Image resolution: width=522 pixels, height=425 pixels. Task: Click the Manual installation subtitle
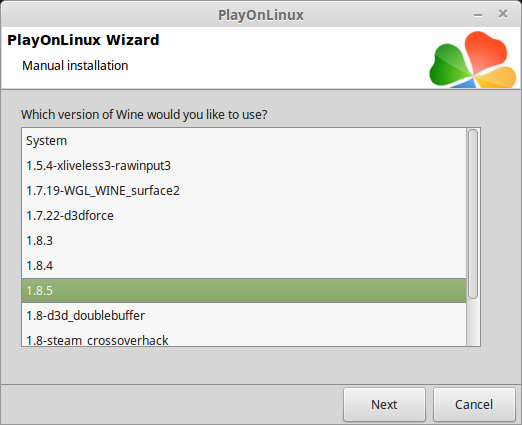coord(75,66)
